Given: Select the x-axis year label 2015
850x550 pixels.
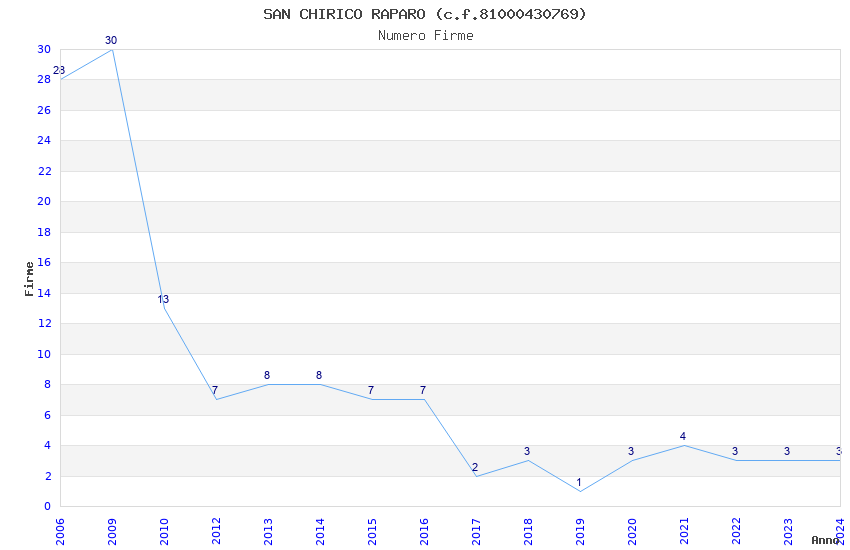Looking at the screenshot, I should (372, 531).
